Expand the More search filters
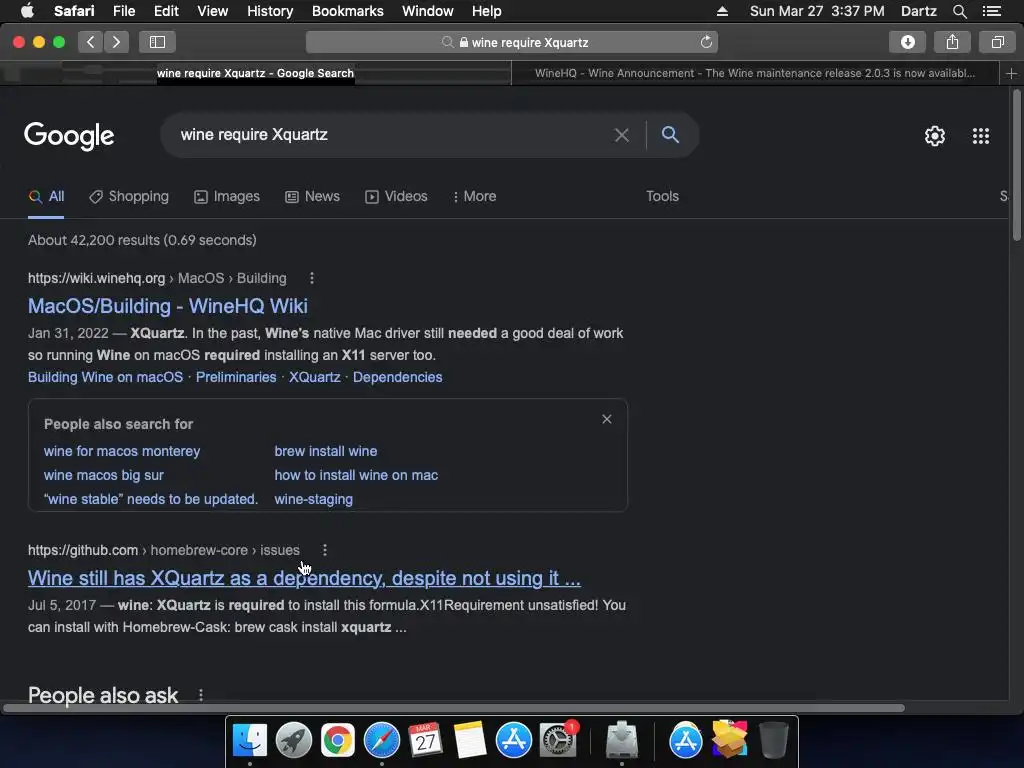1024x768 pixels. click(474, 197)
